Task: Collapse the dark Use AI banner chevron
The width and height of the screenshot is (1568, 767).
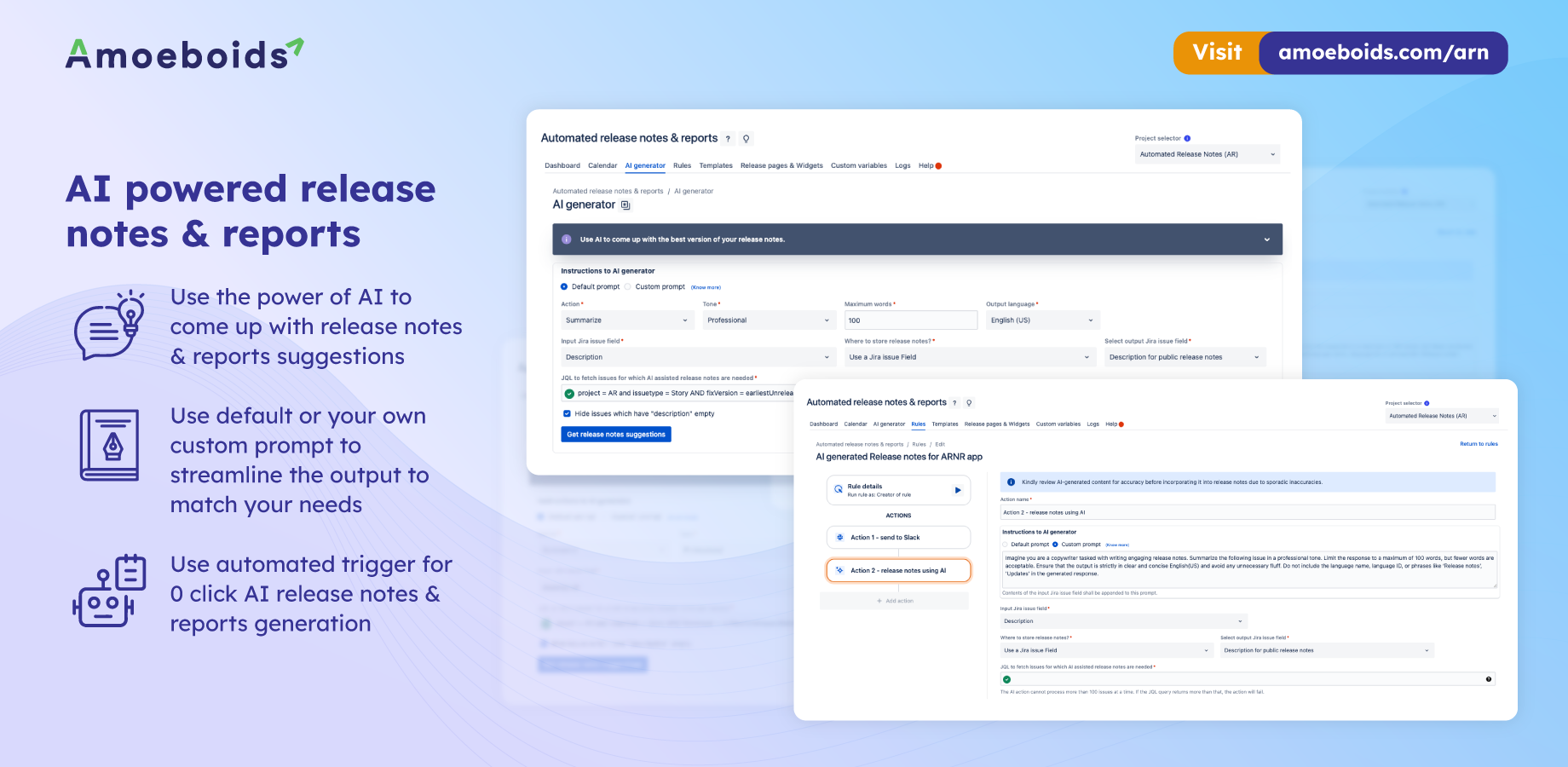Action: [x=1267, y=239]
